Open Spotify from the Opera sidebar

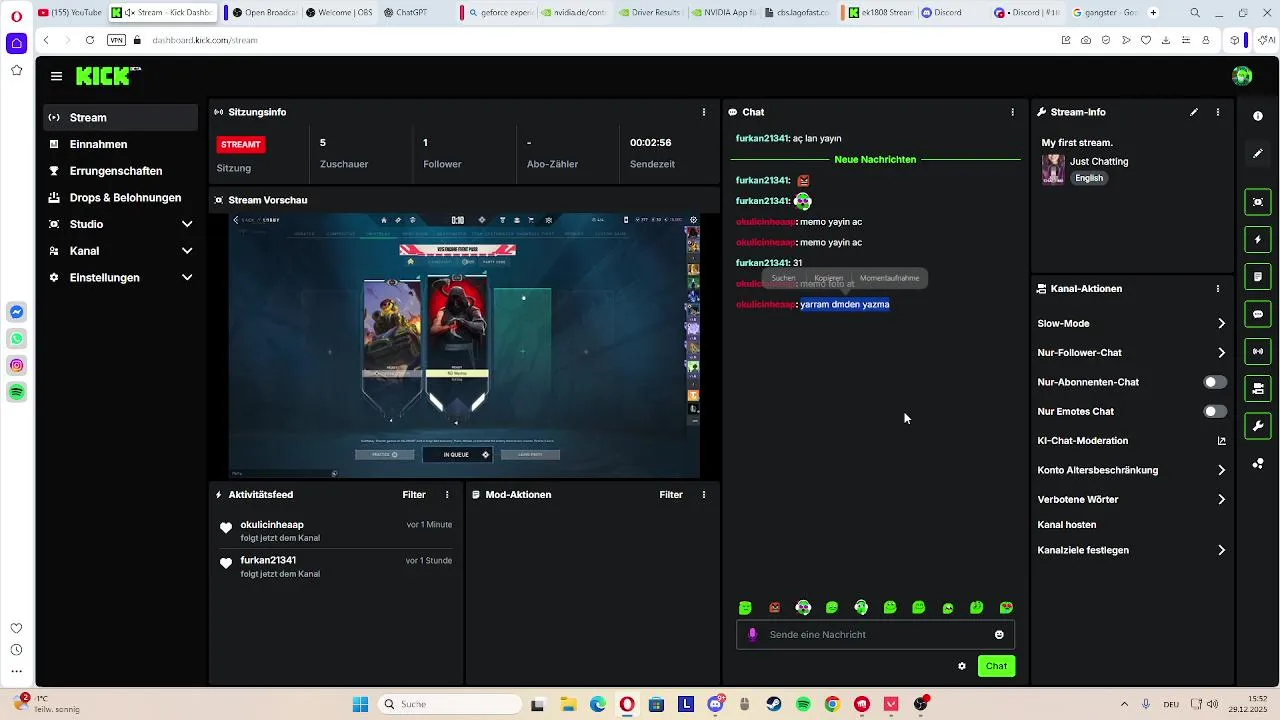17,393
